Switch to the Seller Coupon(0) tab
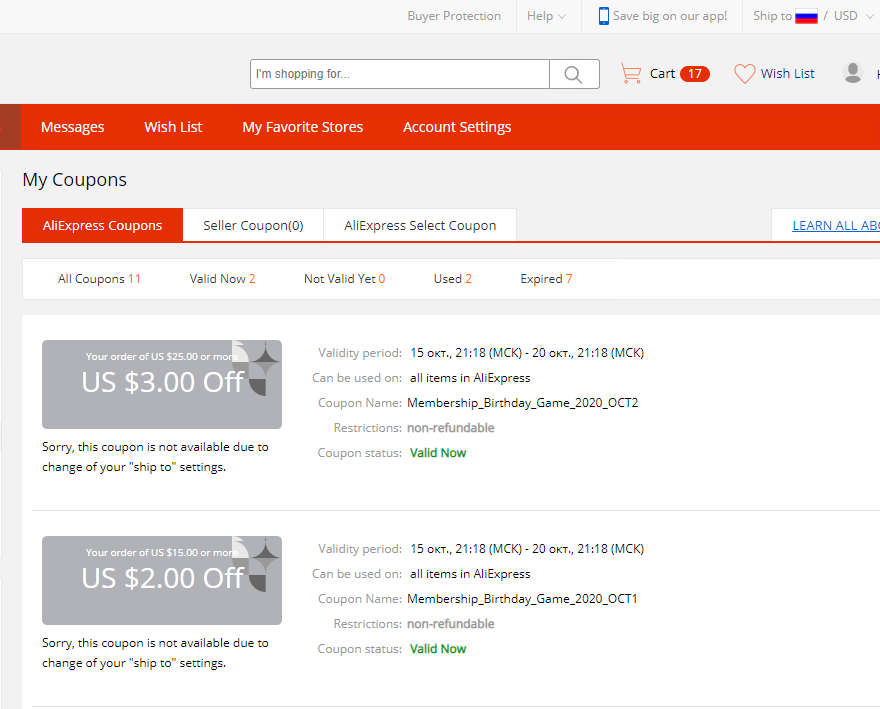The height and width of the screenshot is (709, 880). 253,225
